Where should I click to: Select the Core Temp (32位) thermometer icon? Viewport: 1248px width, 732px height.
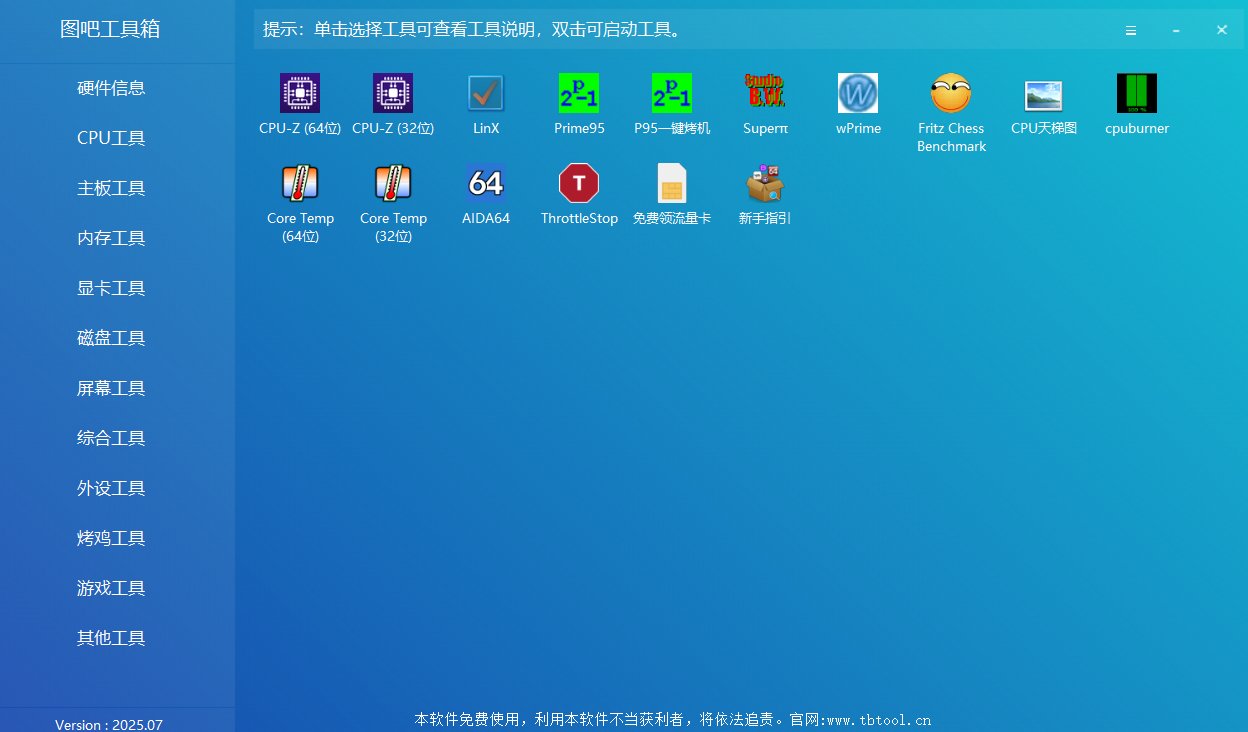click(x=393, y=183)
